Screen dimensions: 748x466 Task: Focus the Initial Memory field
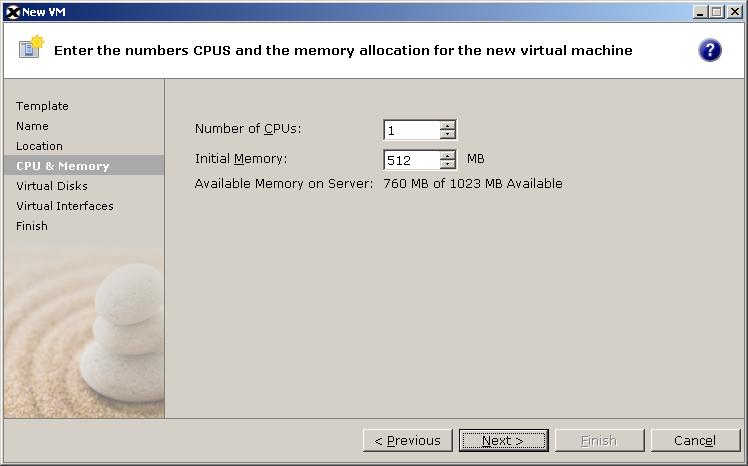pyautogui.click(x=412, y=160)
